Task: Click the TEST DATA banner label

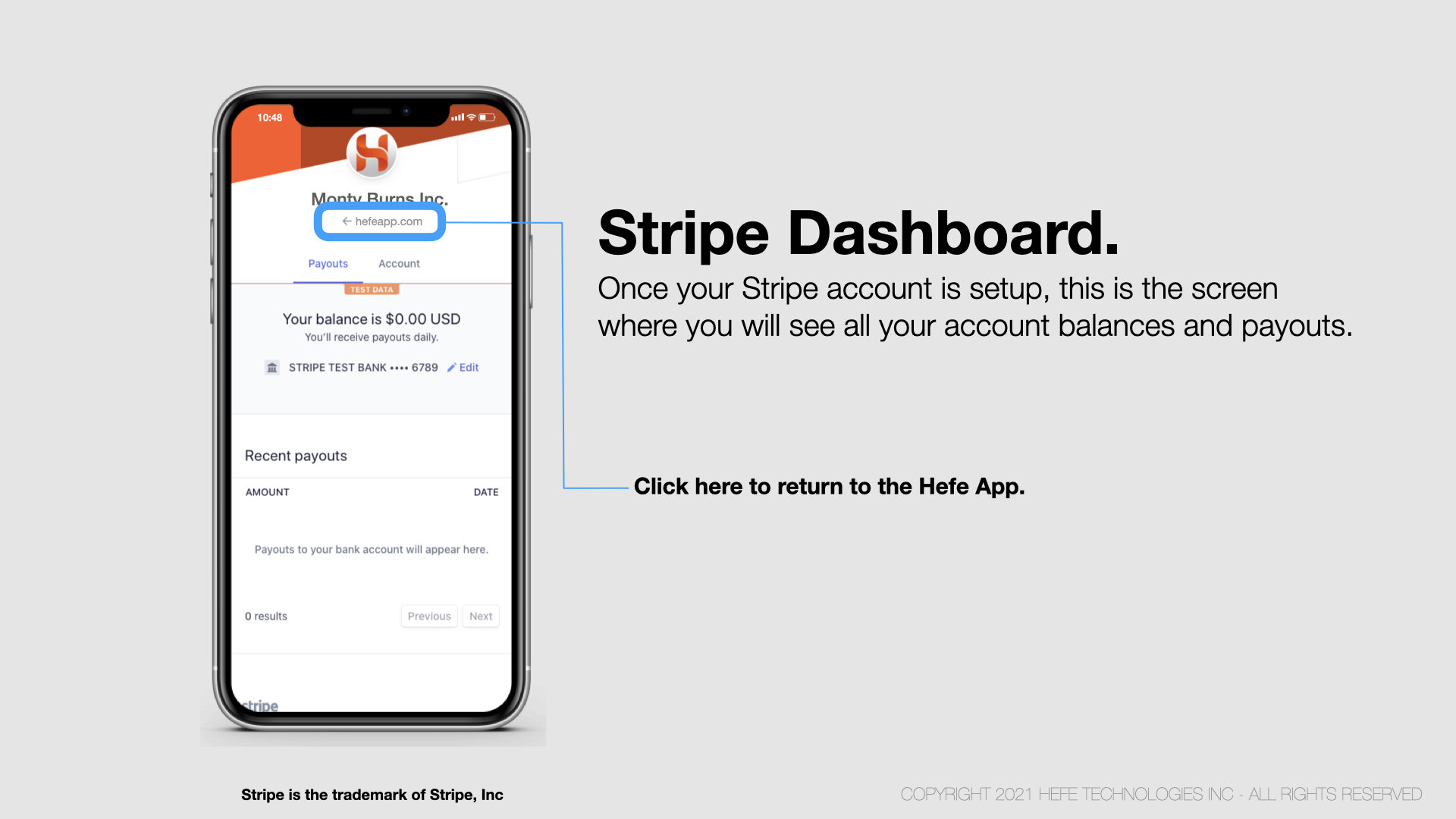Action: pos(371,289)
